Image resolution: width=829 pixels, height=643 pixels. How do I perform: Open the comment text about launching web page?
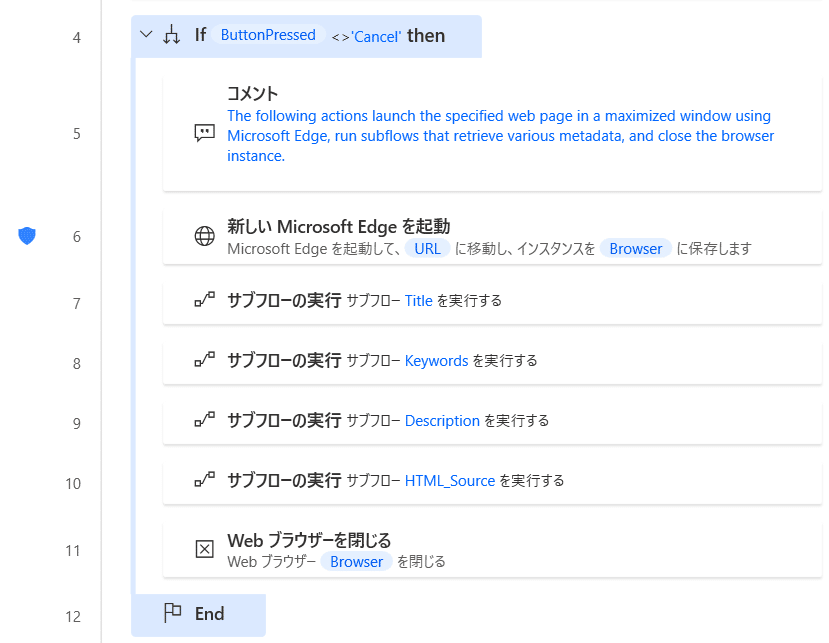pos(500,136)
